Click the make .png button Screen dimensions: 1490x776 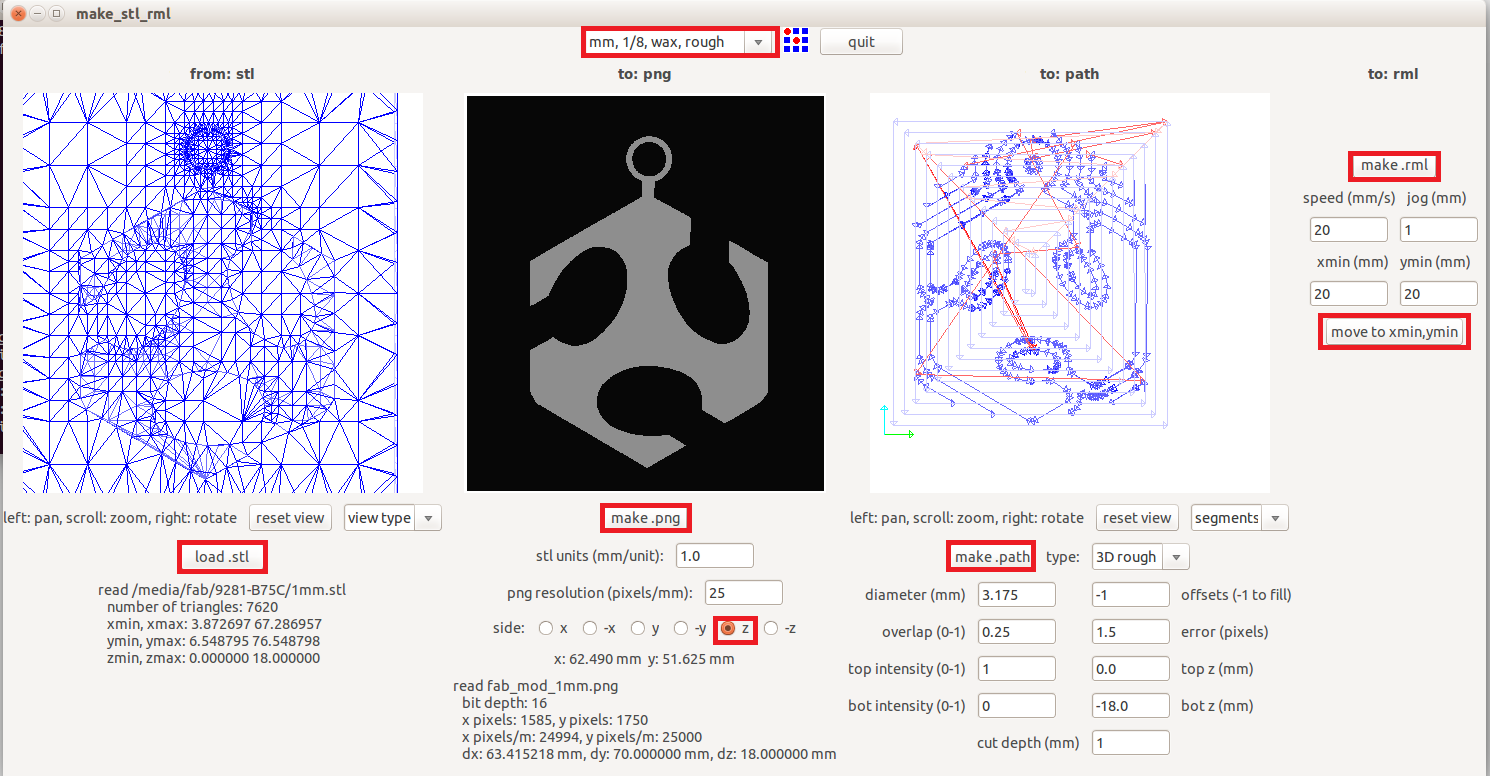[645, 518]
